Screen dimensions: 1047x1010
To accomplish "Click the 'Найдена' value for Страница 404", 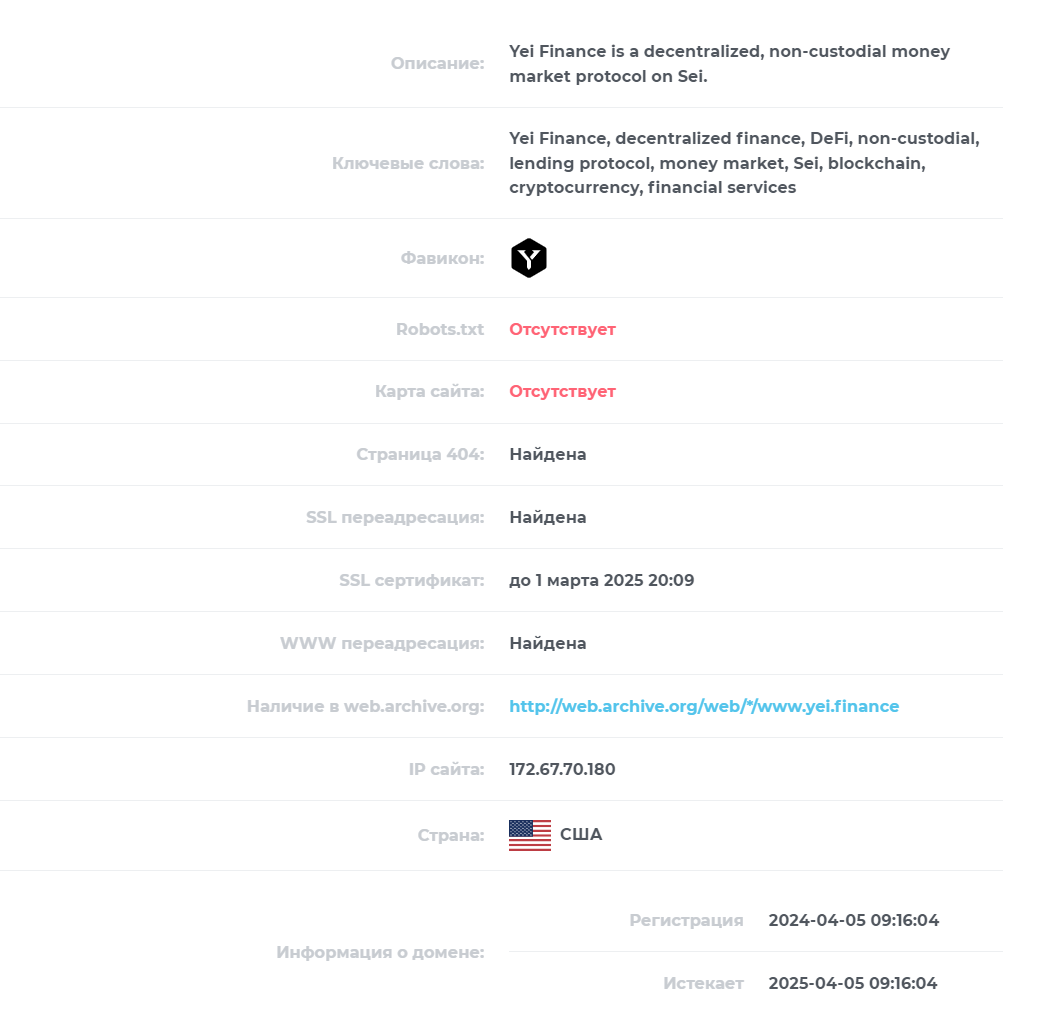I will click(x=548, y=454).
